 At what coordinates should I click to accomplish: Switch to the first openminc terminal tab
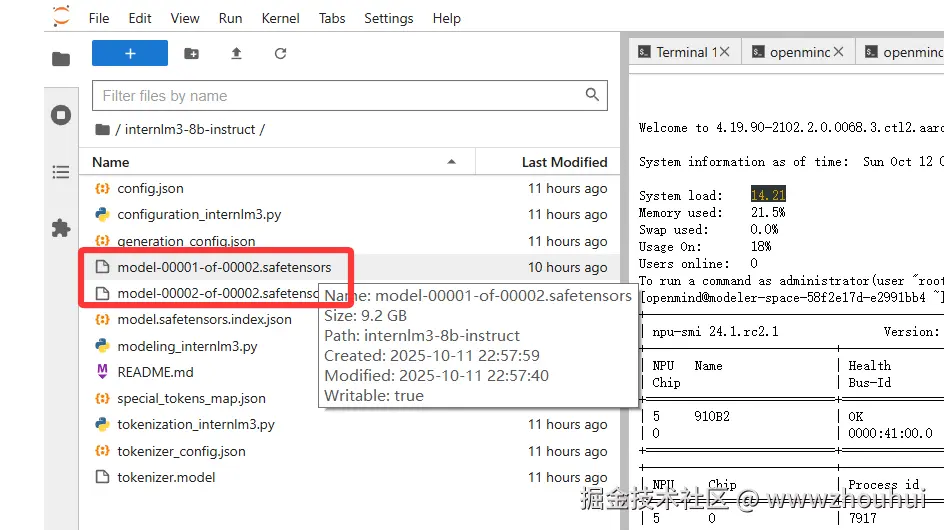tap(799, 52)
